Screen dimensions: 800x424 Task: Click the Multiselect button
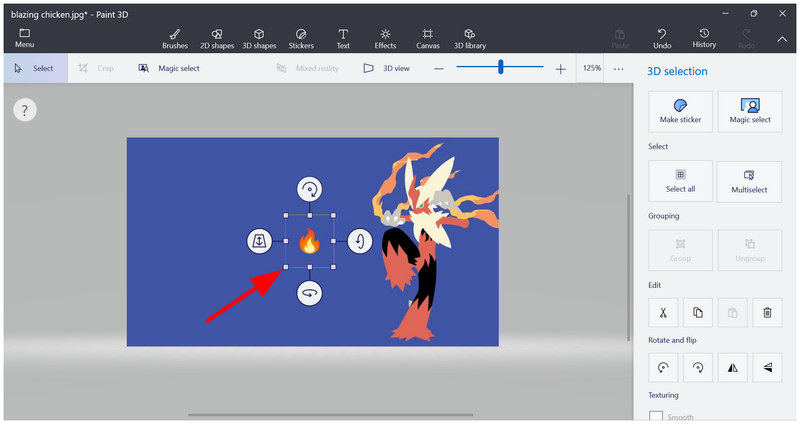[x=749, y=181]
